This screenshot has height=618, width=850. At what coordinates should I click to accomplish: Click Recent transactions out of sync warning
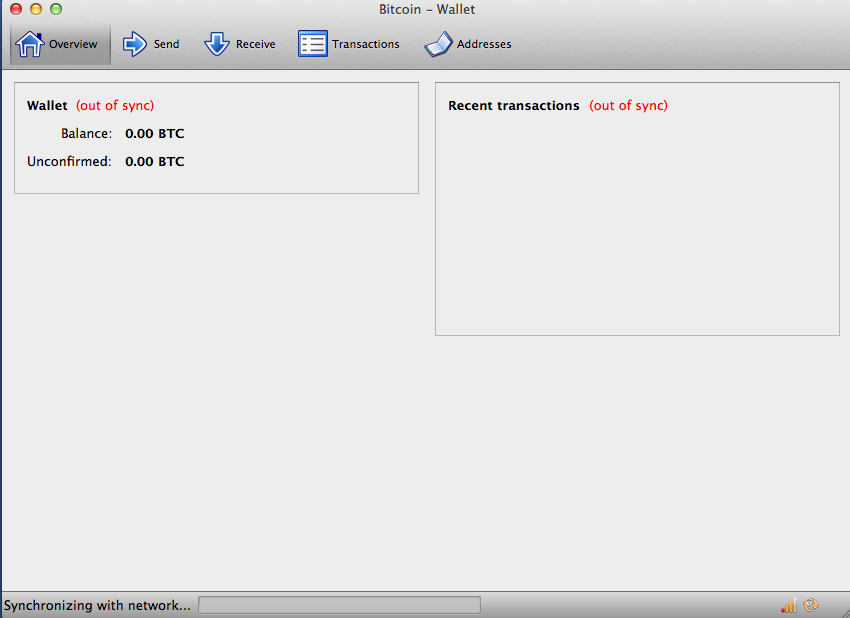[x=628, y=106]
